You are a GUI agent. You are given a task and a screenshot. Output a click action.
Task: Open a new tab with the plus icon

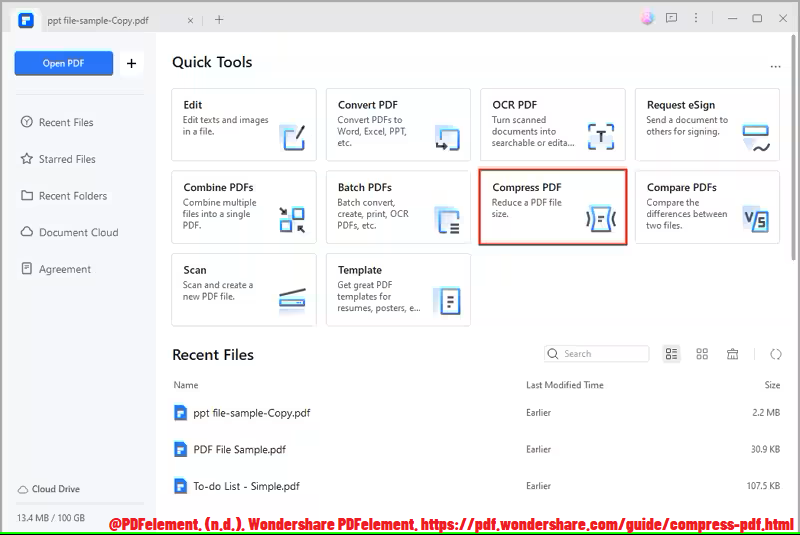[219, 20]
